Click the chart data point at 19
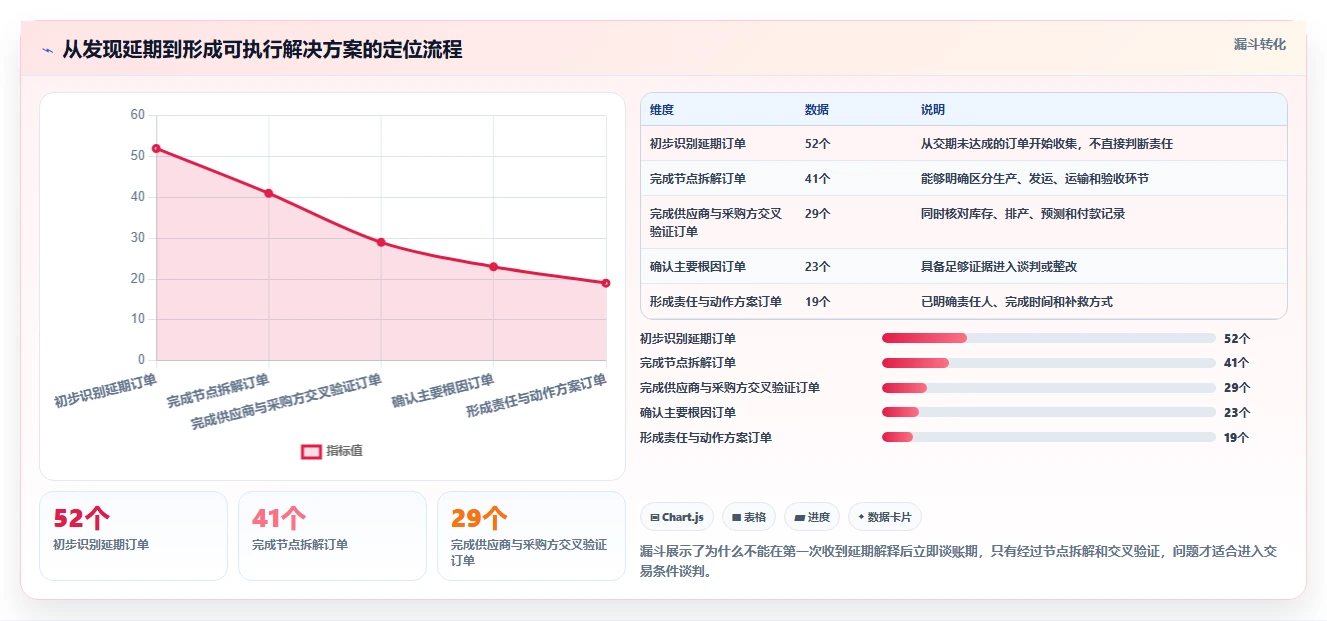Screen dimensions: 1327x621 tap(606, 283)
